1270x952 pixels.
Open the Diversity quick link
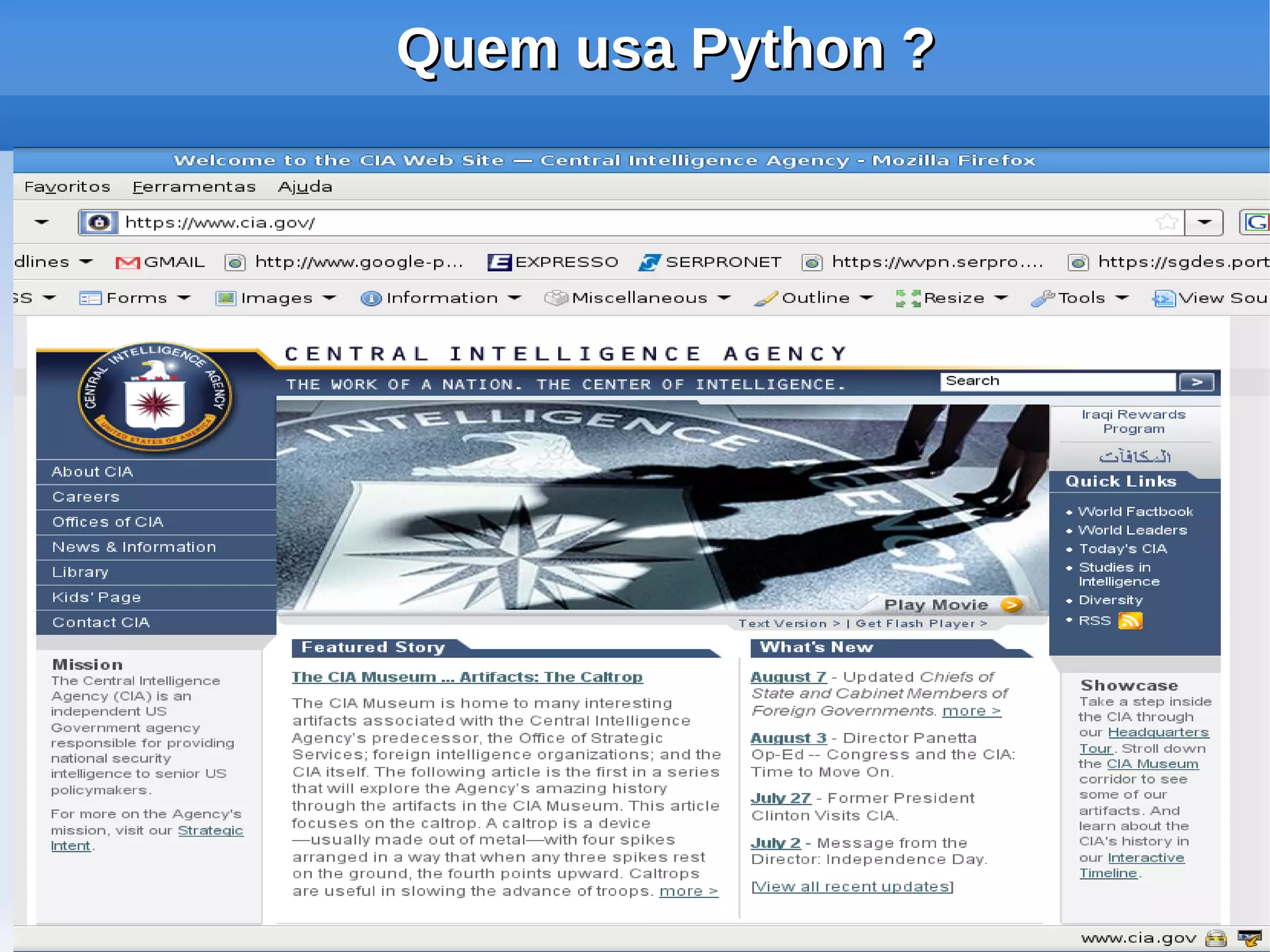[1111, 600]
